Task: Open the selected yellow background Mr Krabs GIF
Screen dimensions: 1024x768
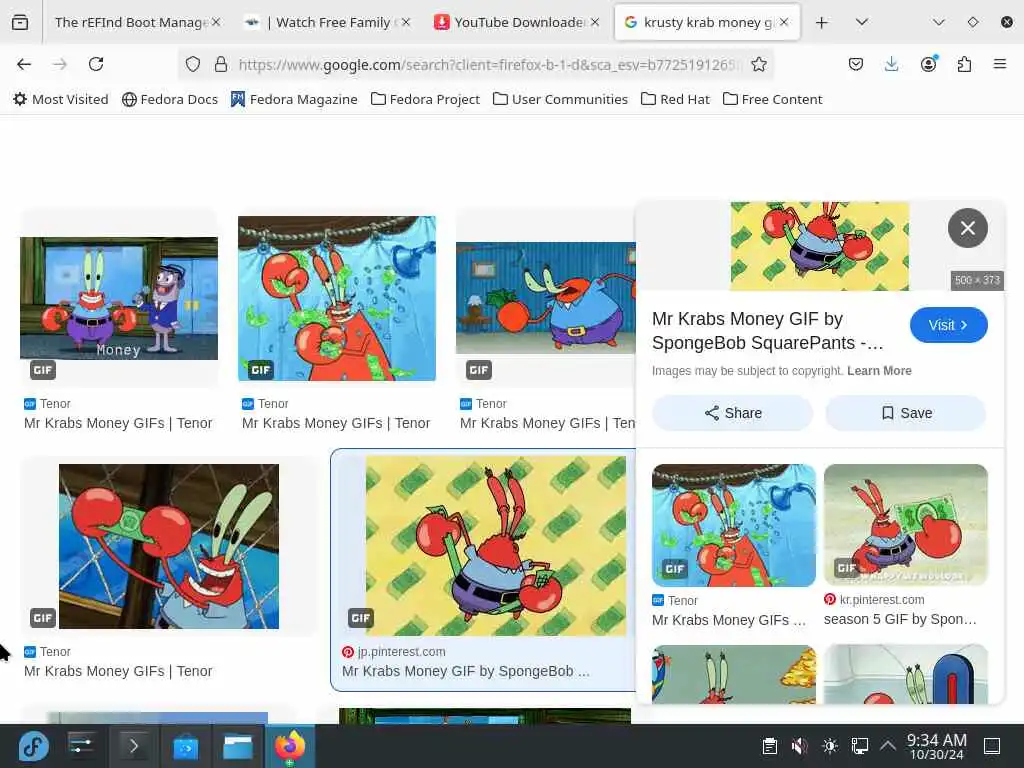Action: click(496, 545)
